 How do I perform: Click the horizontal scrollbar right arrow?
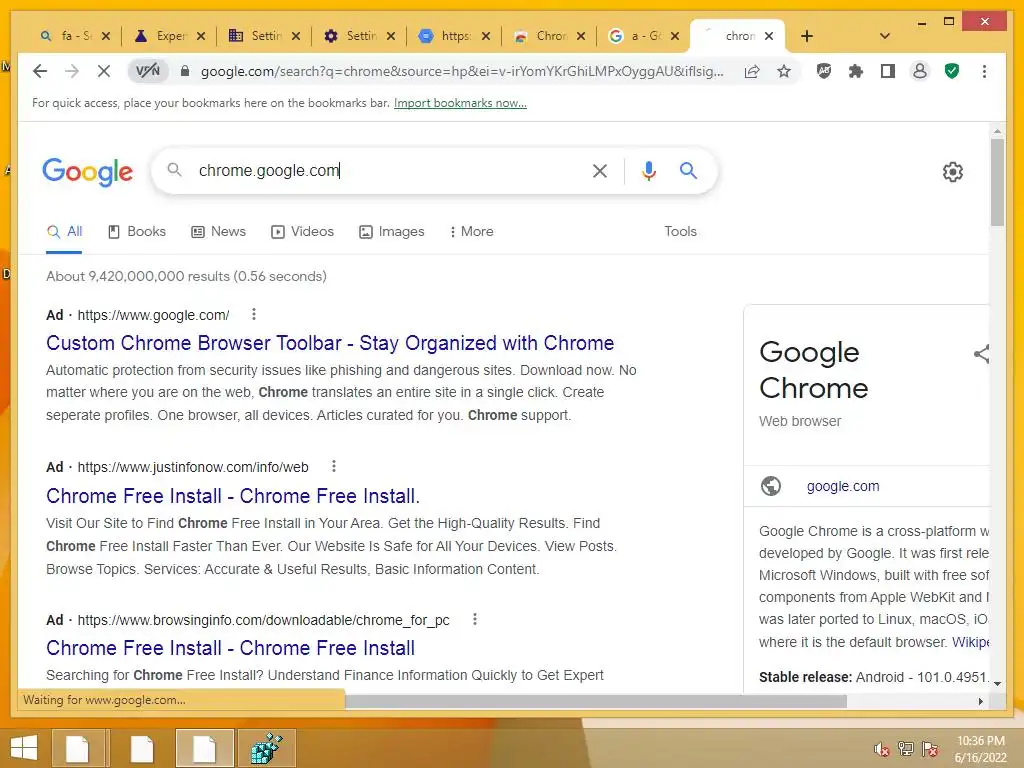(x=980, y=701)
